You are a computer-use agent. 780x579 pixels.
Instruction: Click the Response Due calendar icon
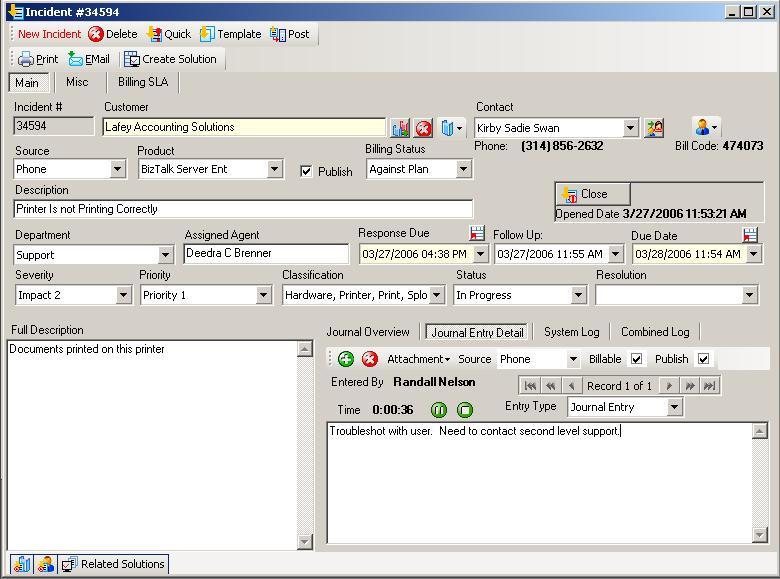(477, 233)
